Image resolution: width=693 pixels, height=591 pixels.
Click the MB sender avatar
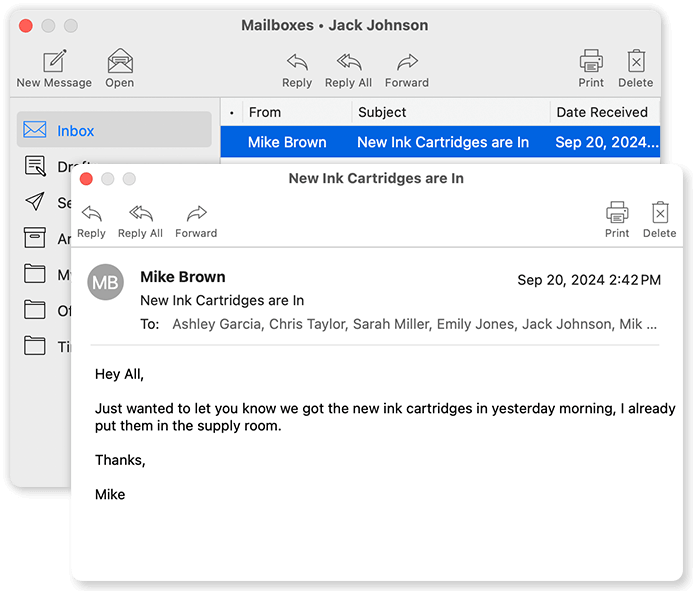105,282
